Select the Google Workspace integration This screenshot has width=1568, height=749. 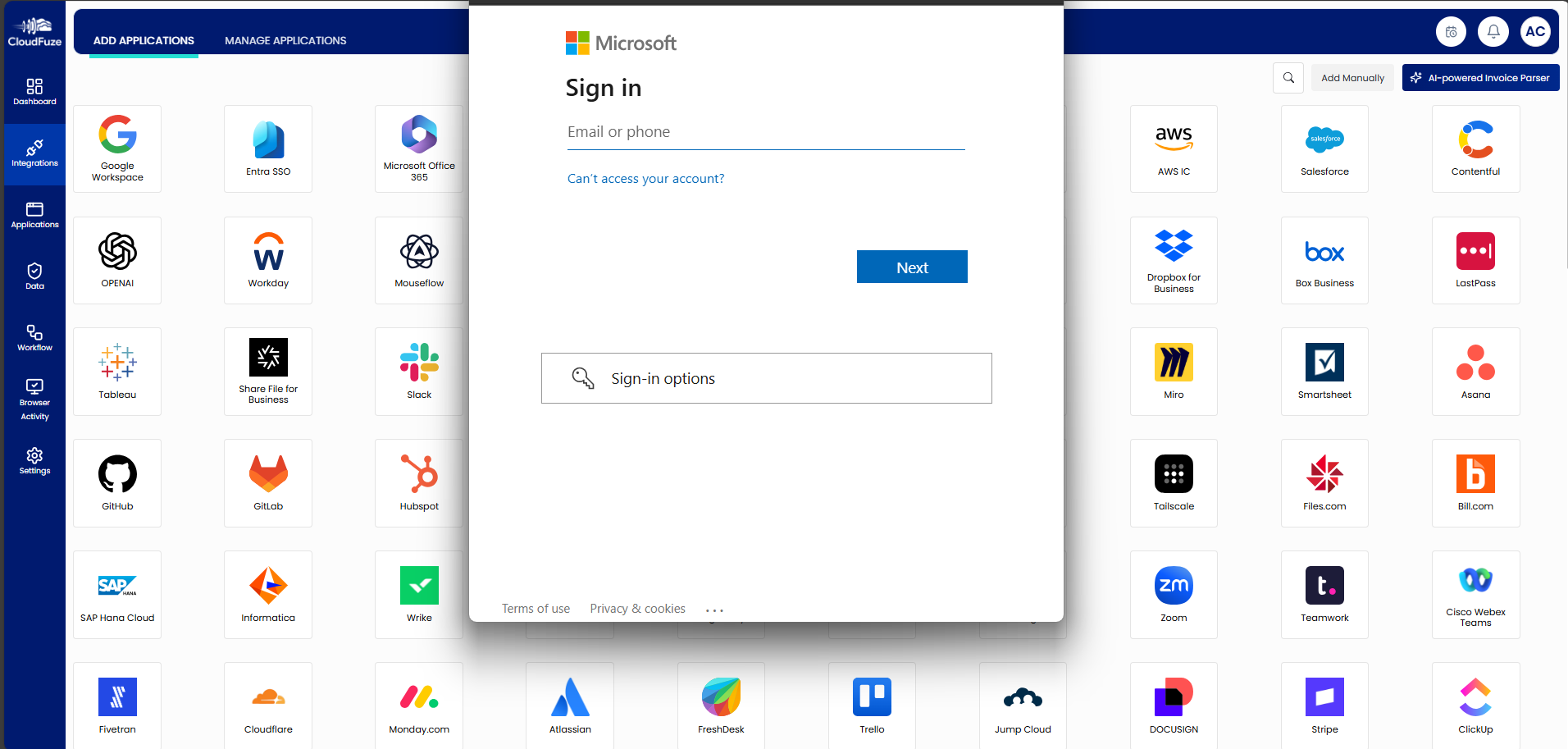coord(116,148)
